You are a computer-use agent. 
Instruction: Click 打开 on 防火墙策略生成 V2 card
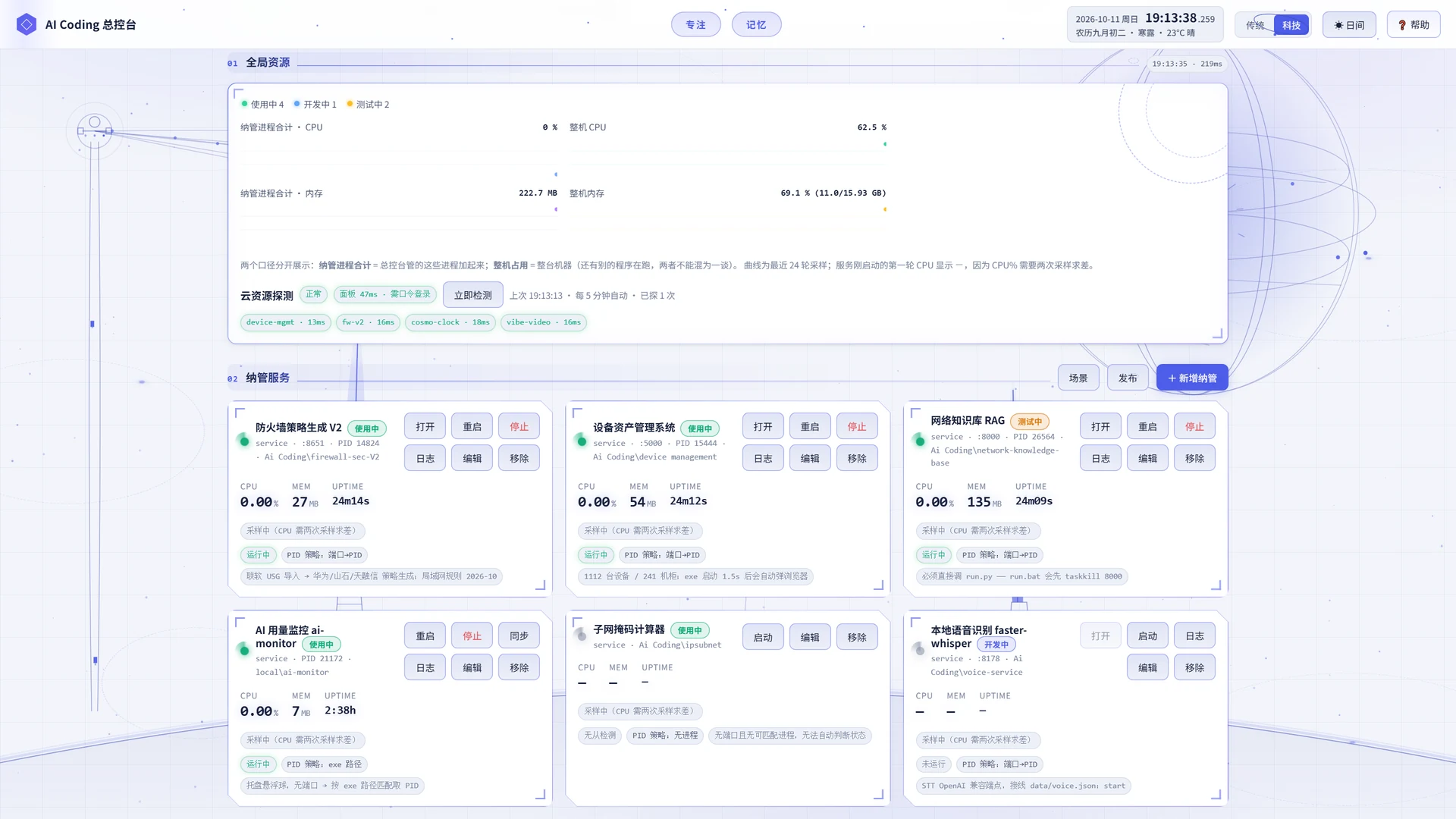(x=425, y=426)
